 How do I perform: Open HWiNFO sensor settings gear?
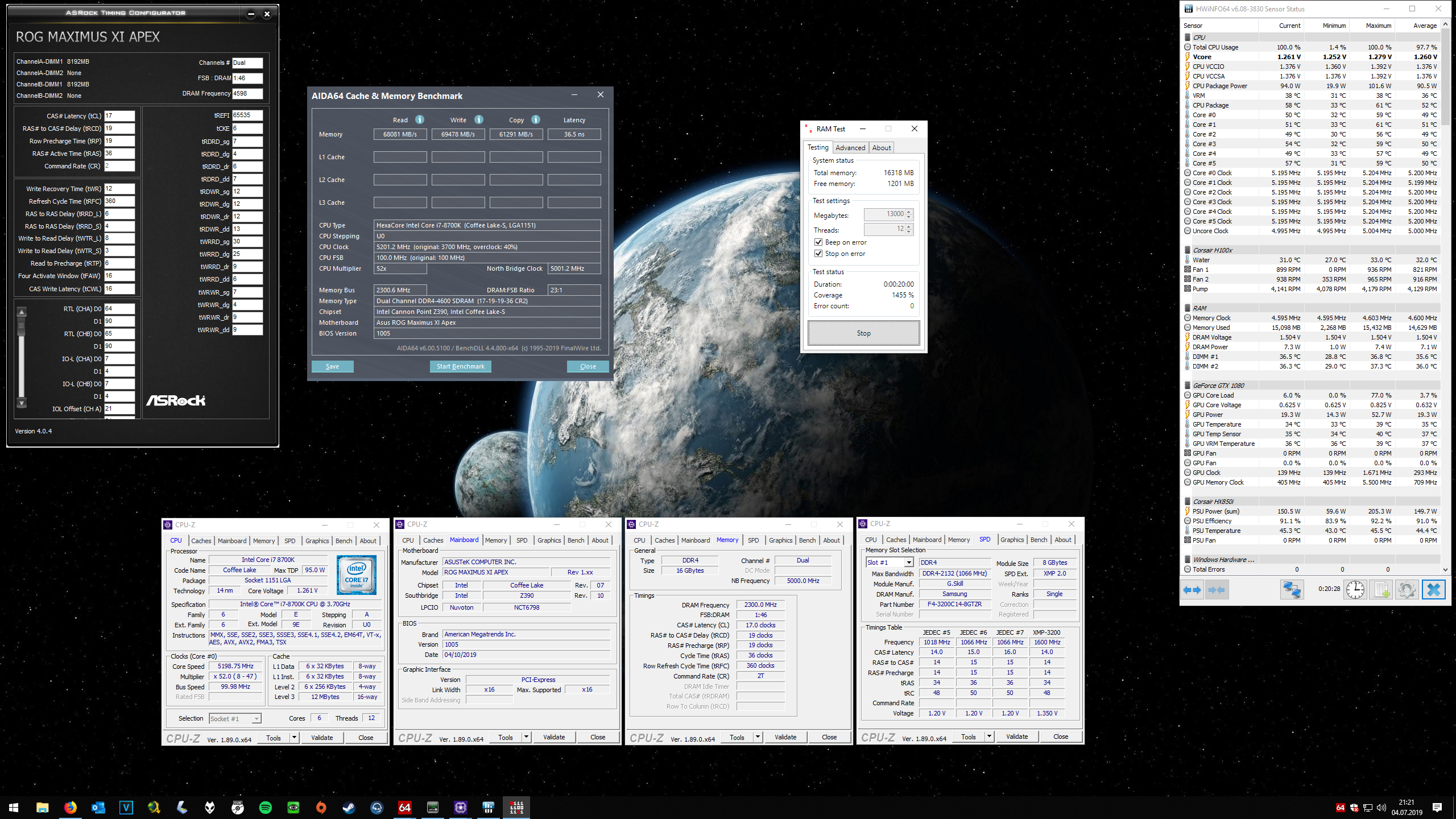(x=1407, y=590)
